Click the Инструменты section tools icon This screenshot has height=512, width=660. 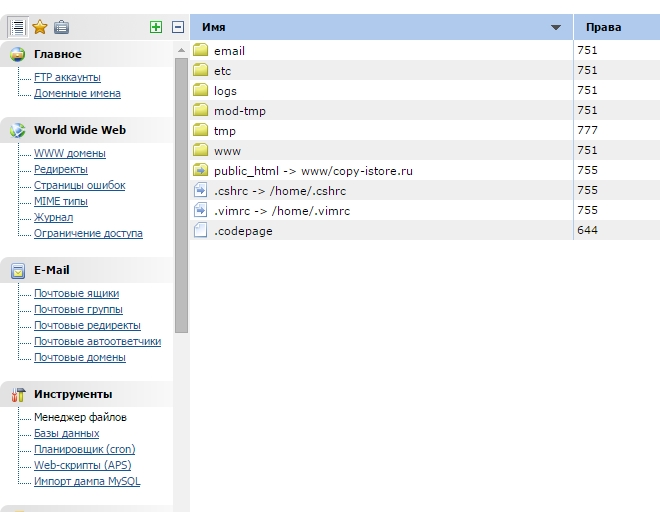coord(18,395)
